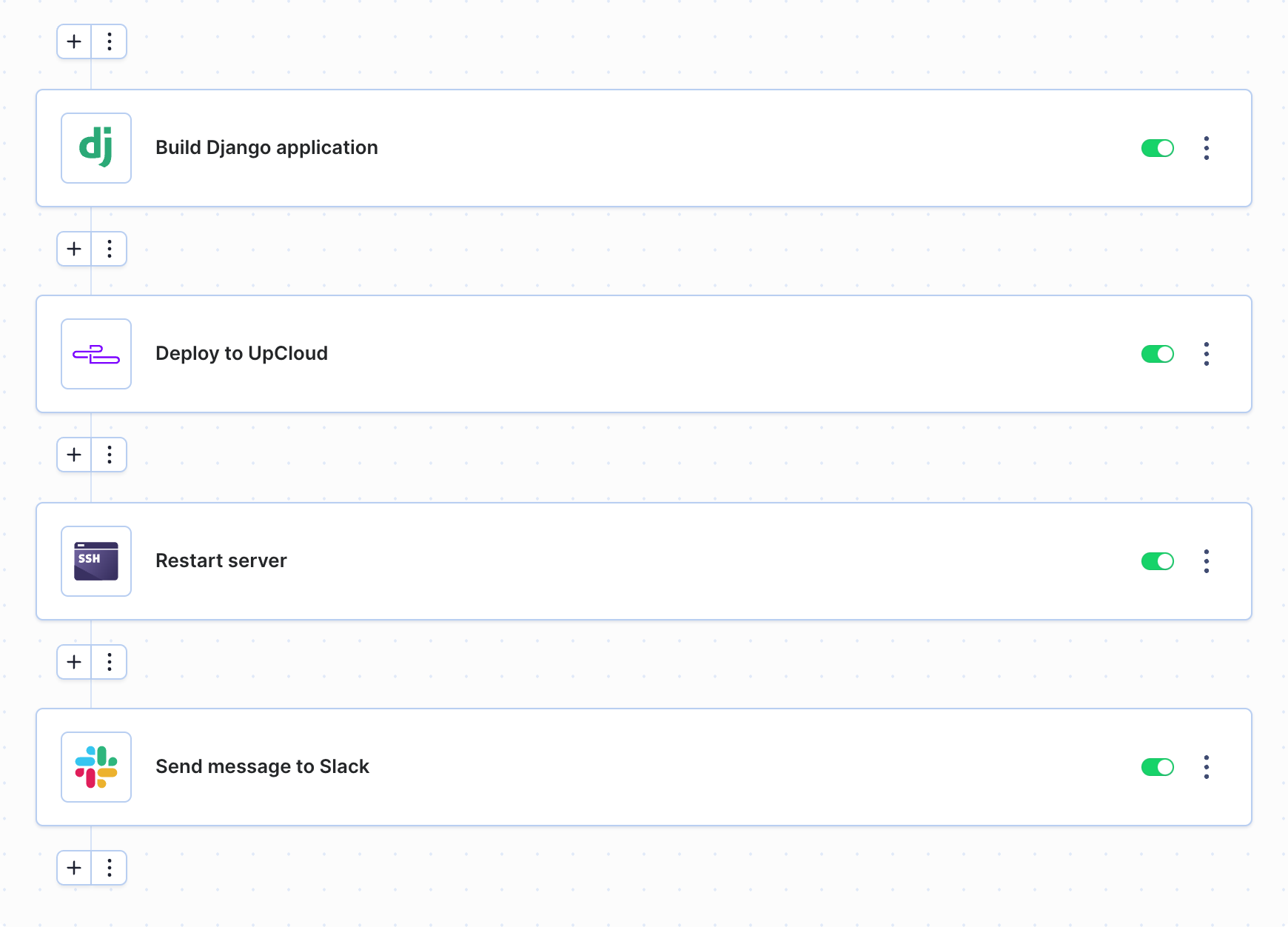Image resolution: width=1288 pixels, height=927 pixels.
Task: Turn off the Restart server action toggle
Action: click(1158, 561)
